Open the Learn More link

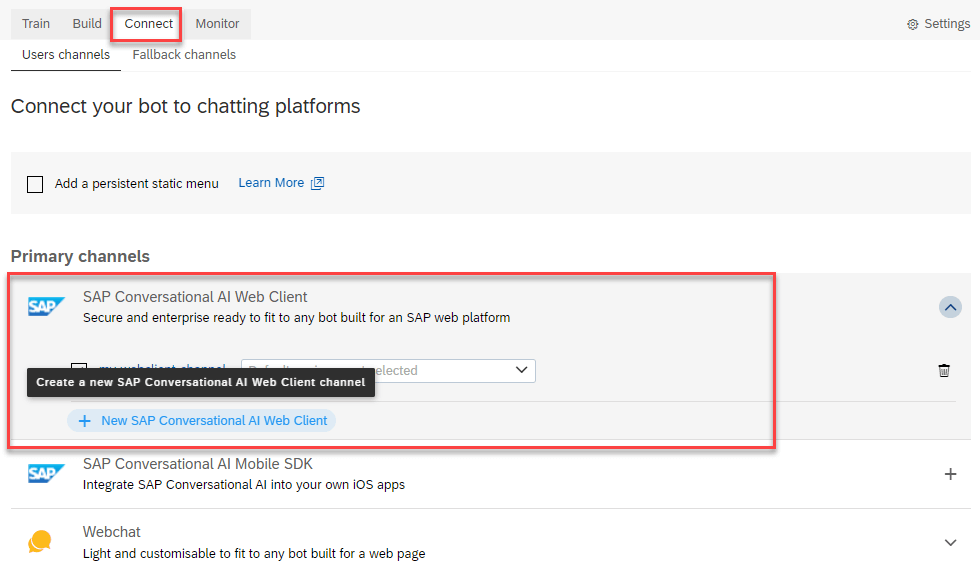(x=271, y=183)
